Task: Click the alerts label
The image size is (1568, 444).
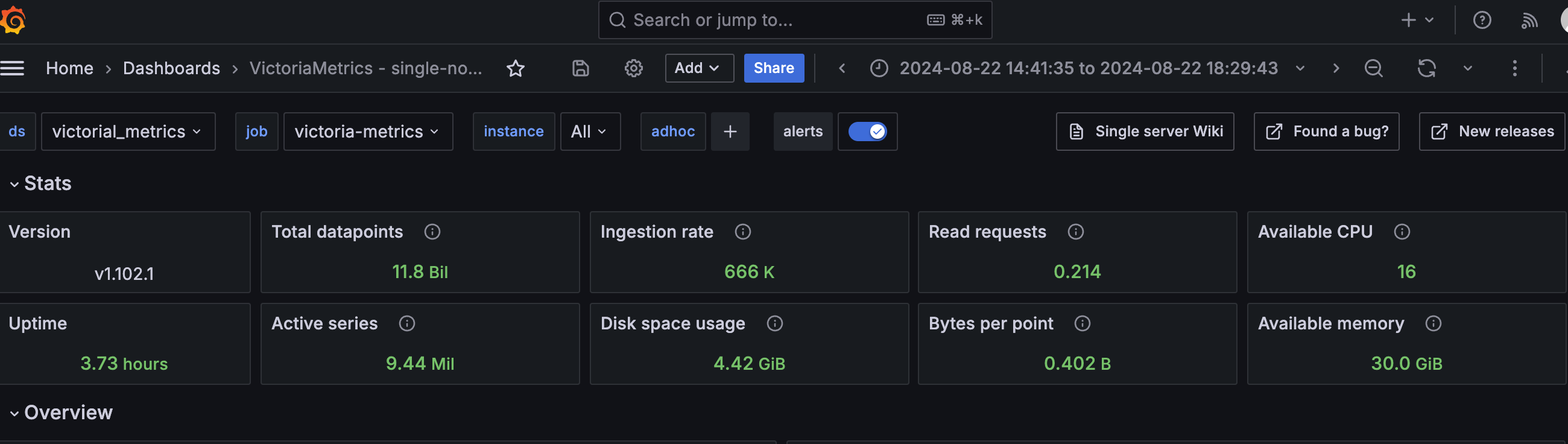Action: pos(803,132)
